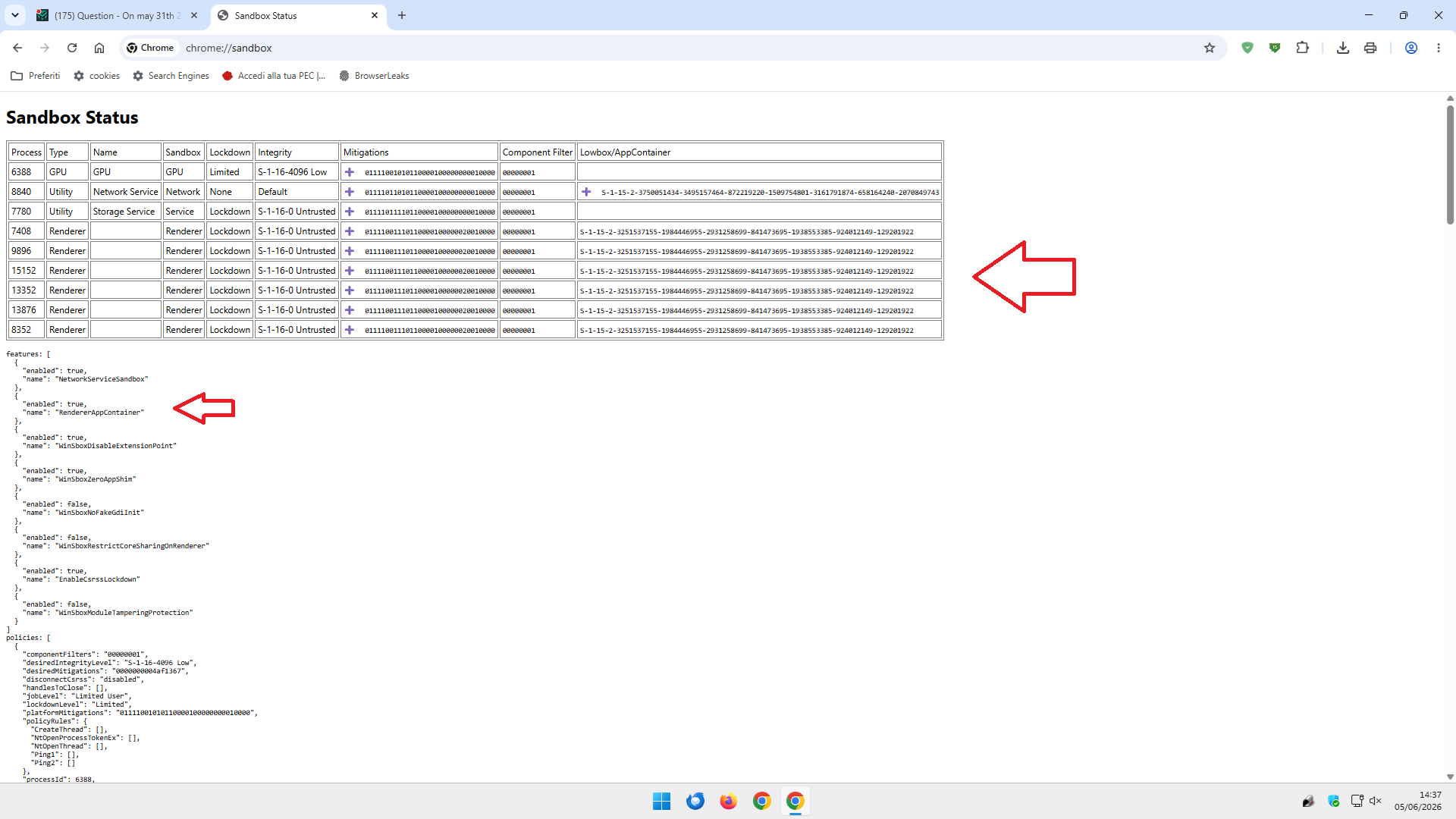Open the Windows Start menu
The height and width of the screenshot is (819, 1456).
(x=662, y=801)
